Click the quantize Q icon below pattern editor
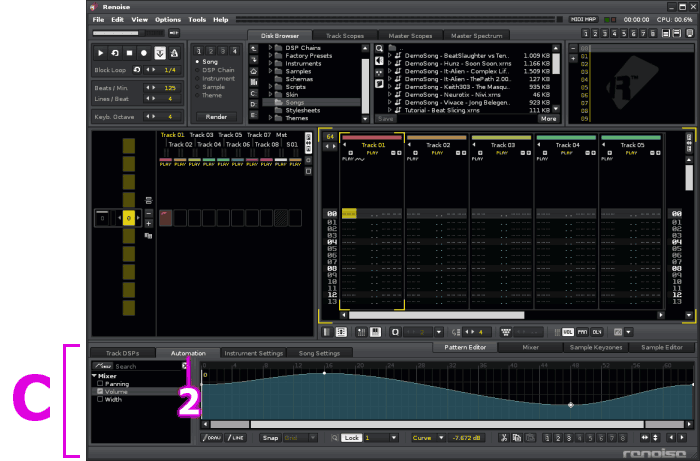700x461 pixels. [x=395, y=332]
